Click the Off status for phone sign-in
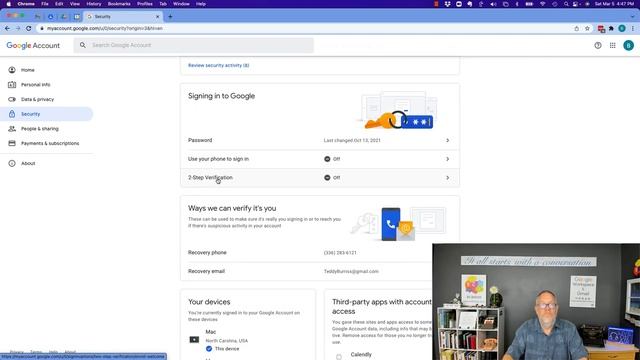 click(x=332, y=159)
